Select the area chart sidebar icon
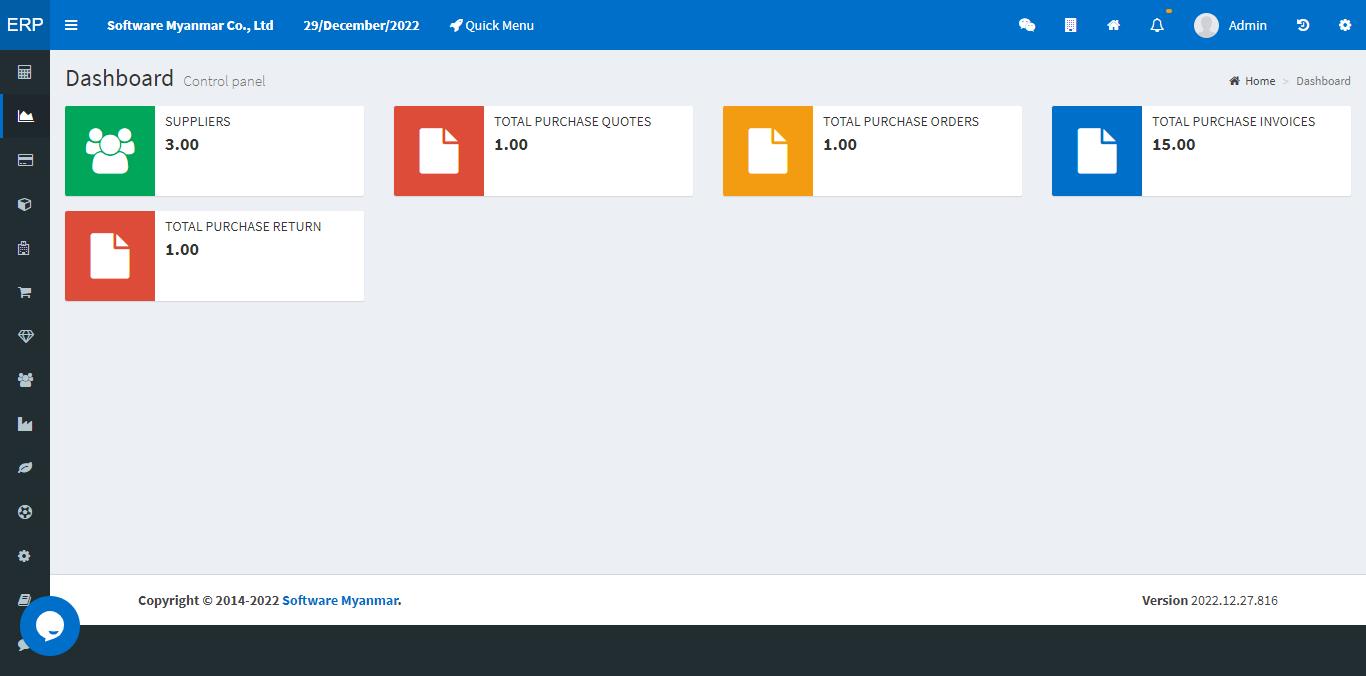Image resolution: width=1366 pixels, height=676 pixels. click(x=25, y=116)
